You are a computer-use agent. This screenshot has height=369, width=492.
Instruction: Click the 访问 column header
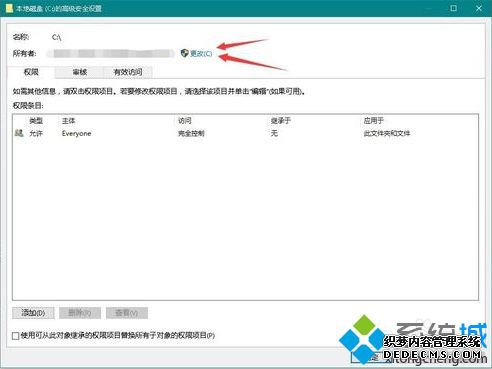[x=184, y=121]
